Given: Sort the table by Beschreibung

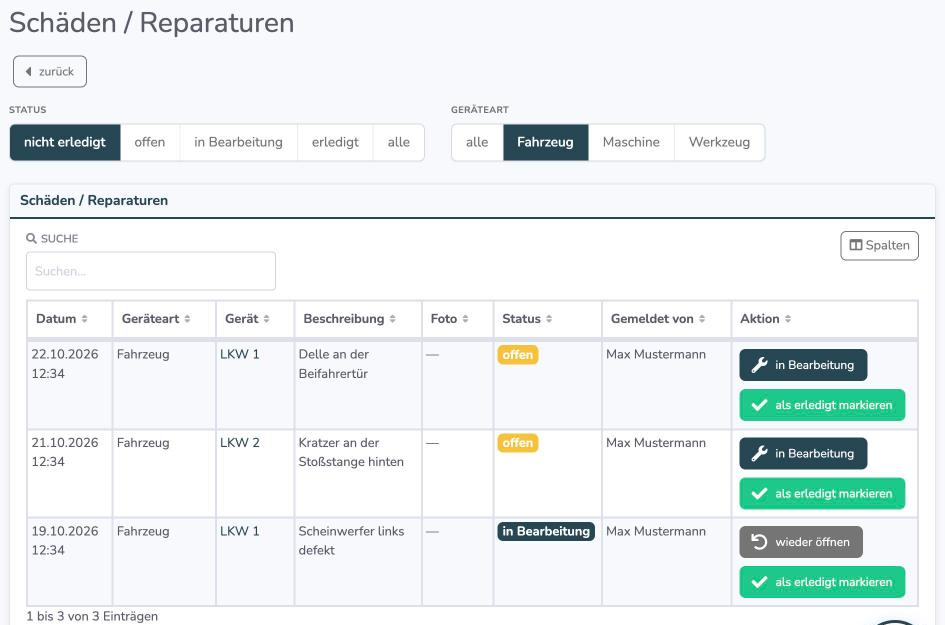Looking at the screenshot, I should [x=358, y=319].
